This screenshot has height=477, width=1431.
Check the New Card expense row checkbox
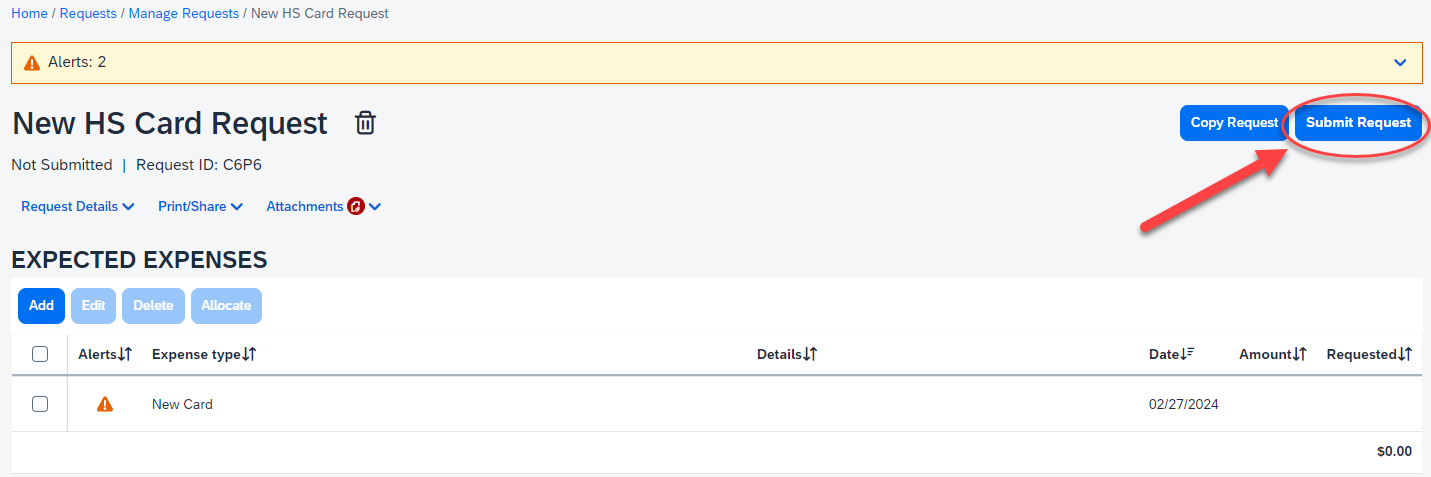point(40,404)
